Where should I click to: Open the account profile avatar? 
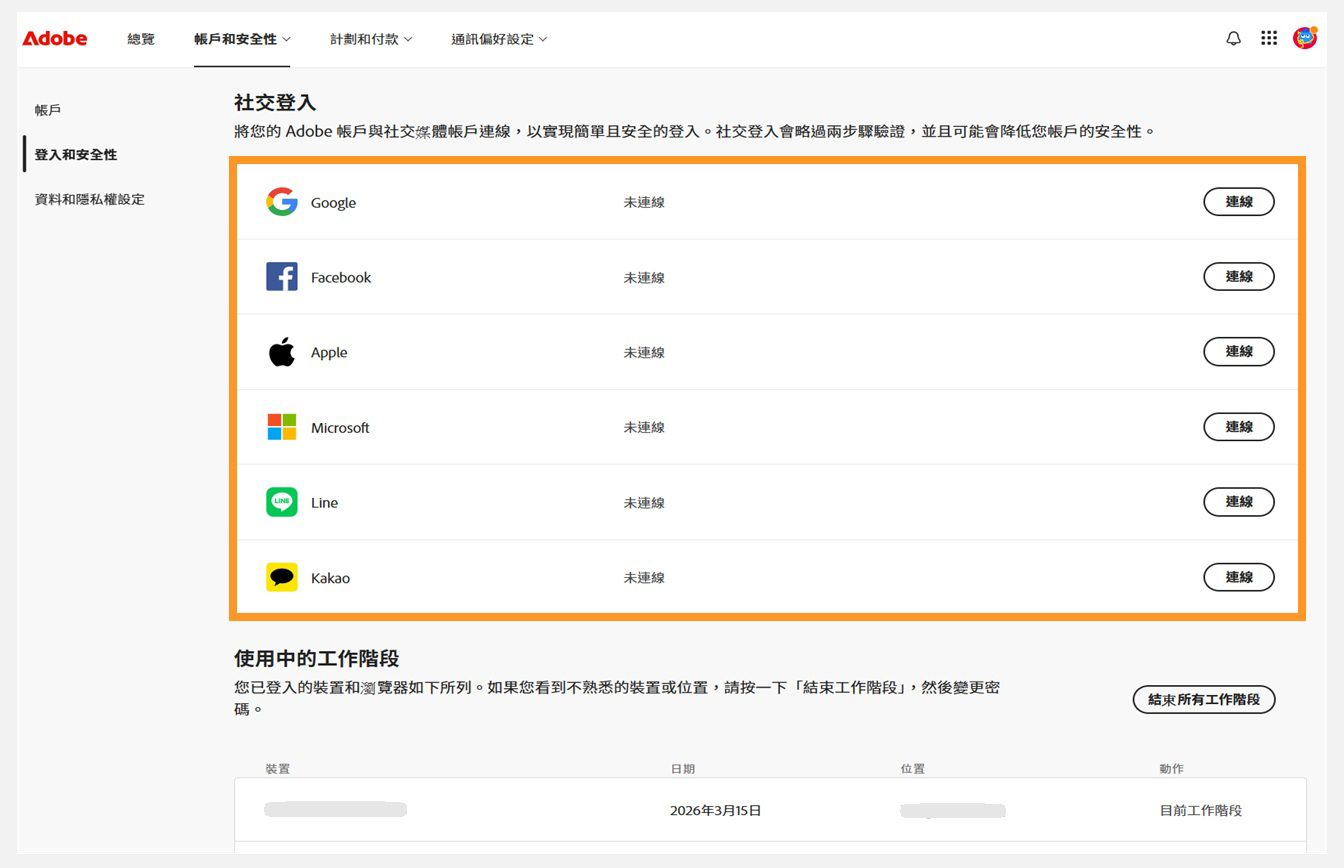(x=1306, y=38)
